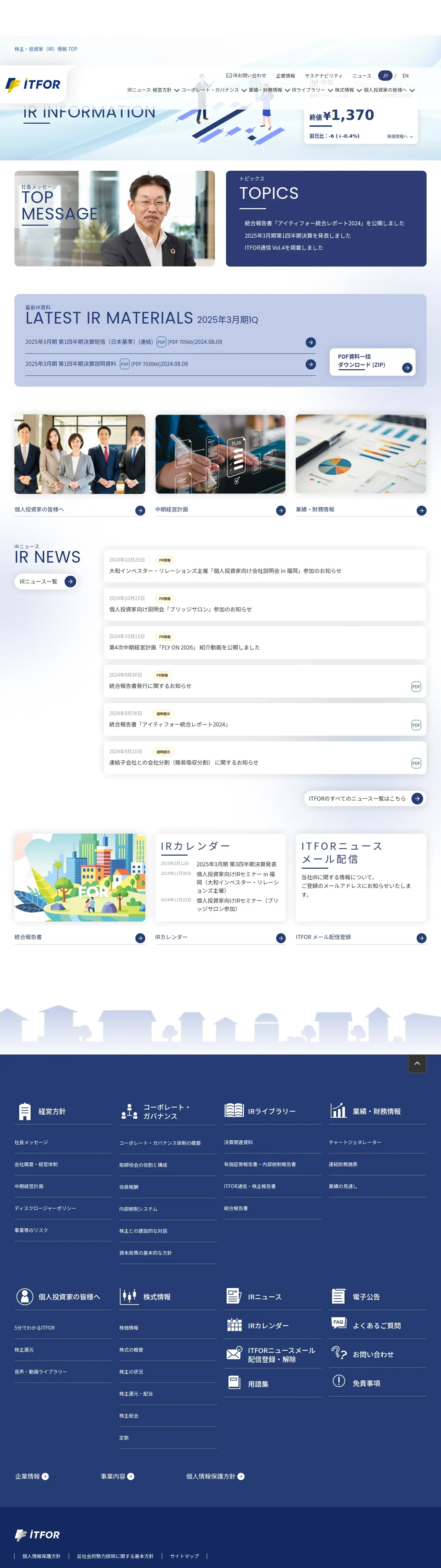441x1568 pixels.
Task: Click footer 免責事項 exclamation icon
Action: (x=339, y=1381)
